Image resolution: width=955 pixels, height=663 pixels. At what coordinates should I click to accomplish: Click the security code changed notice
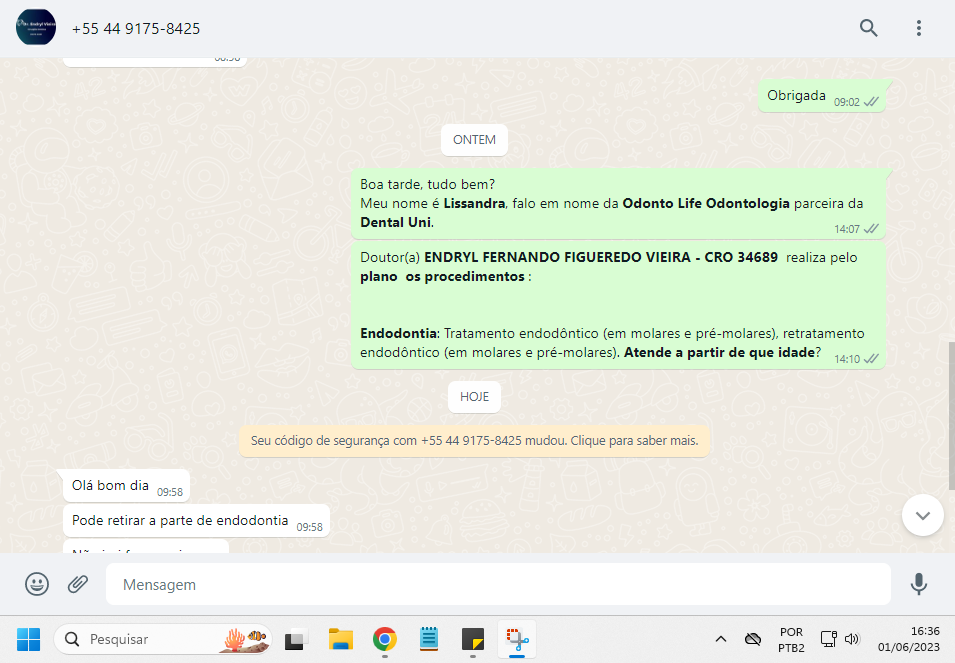[x=474, y=441]
